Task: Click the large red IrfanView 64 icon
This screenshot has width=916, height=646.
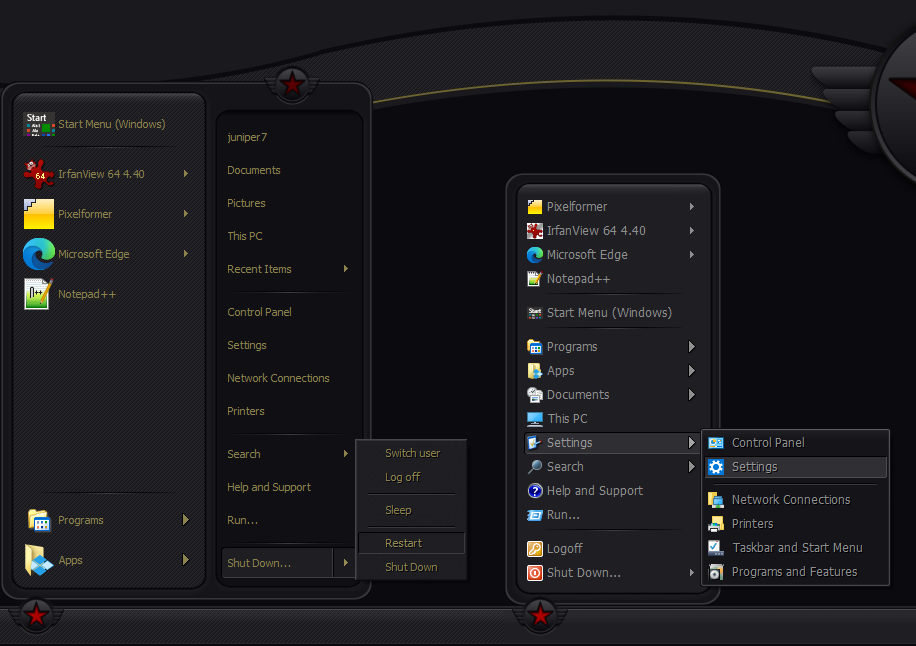Action: click(38, 174)
